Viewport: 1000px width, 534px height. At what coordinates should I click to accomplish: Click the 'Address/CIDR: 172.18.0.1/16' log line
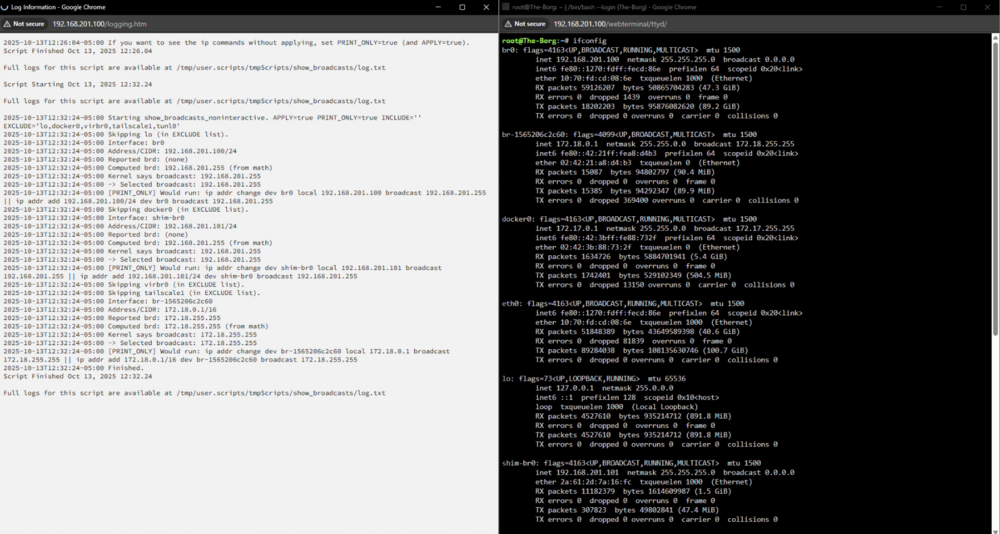(112, 309)
